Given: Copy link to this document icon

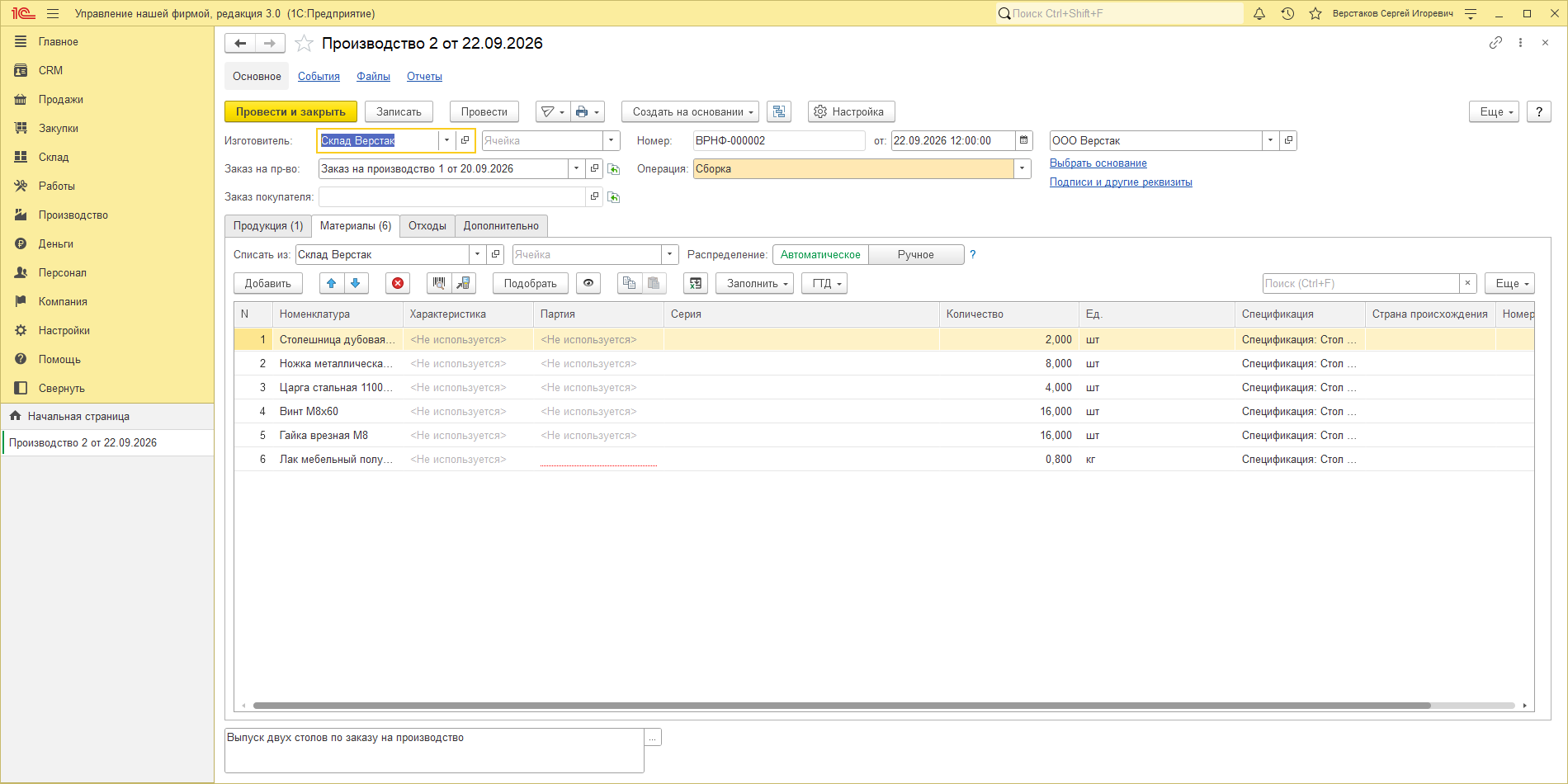Looking at the screenshot, I should point(1495,43).
